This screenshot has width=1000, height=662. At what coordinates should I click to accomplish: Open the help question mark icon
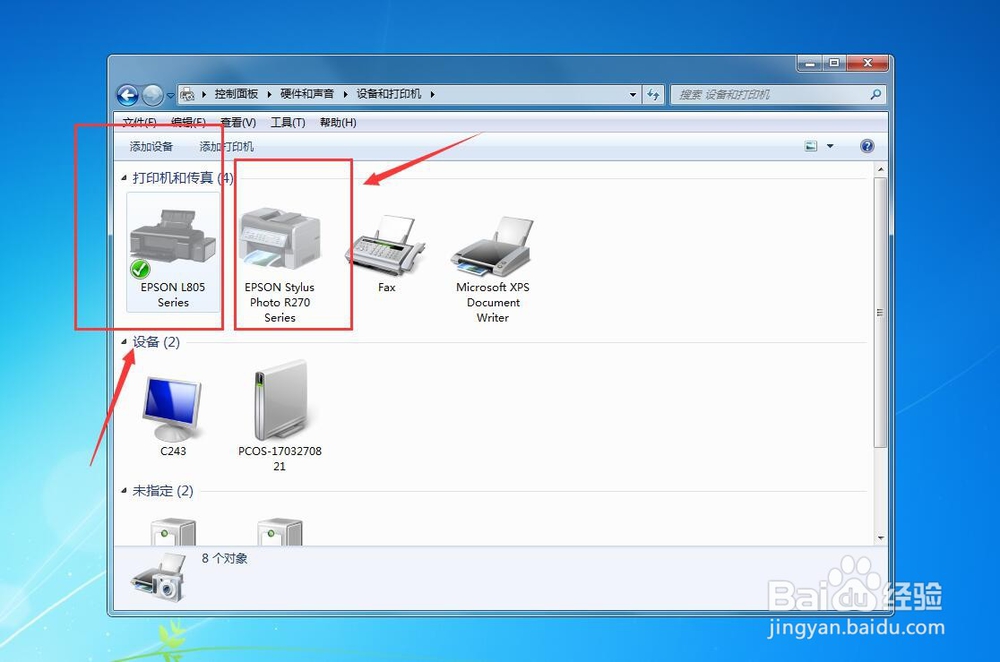point(867,146)
